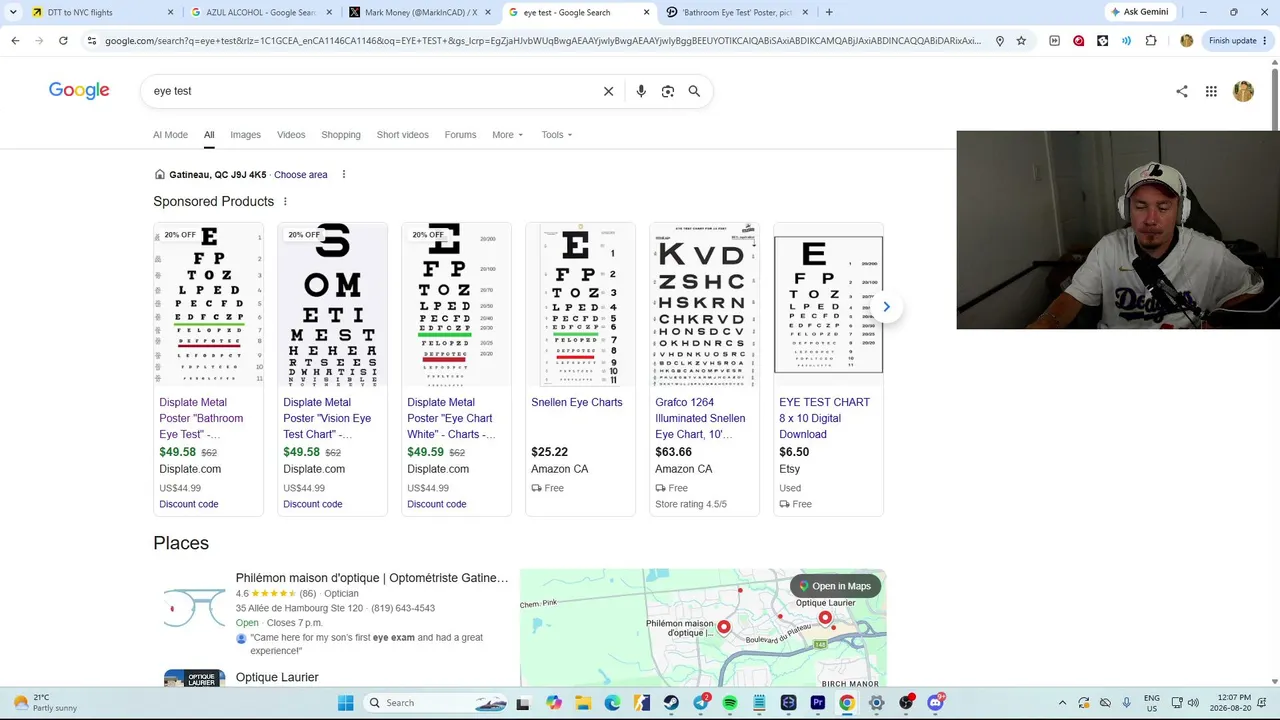Click the Google logo
The height and width of the screenshot is (720, 1280).
pyautogui.click(x=79, y=91)
